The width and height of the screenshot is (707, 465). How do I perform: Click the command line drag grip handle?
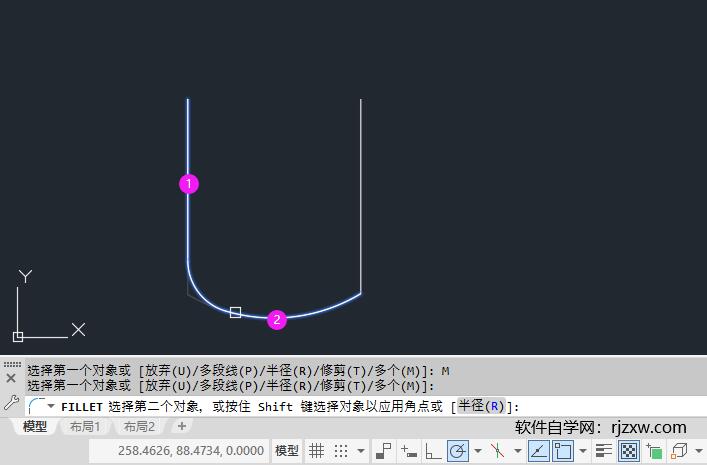13,364
